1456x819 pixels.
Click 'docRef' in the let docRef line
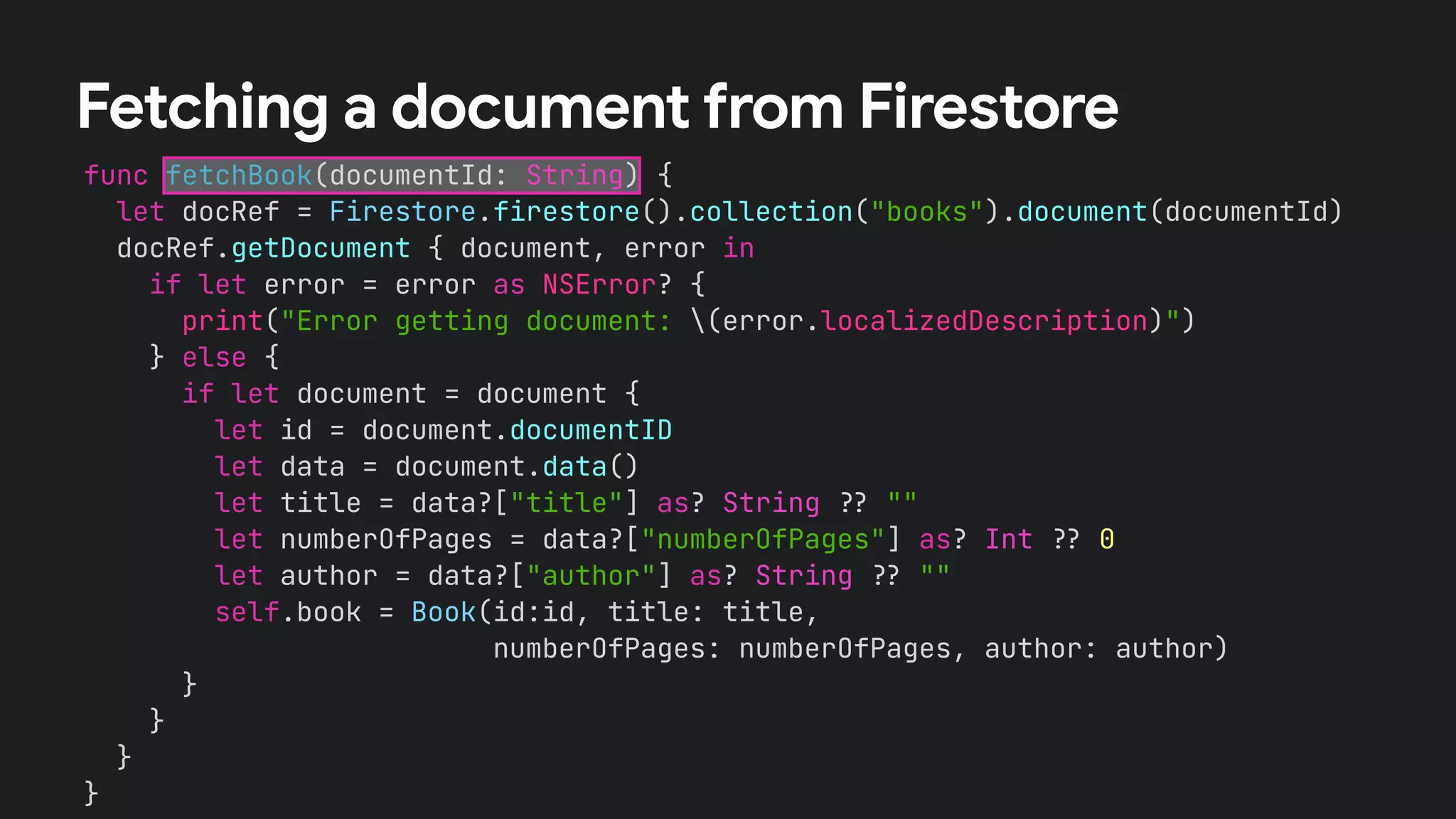(231, 211)
